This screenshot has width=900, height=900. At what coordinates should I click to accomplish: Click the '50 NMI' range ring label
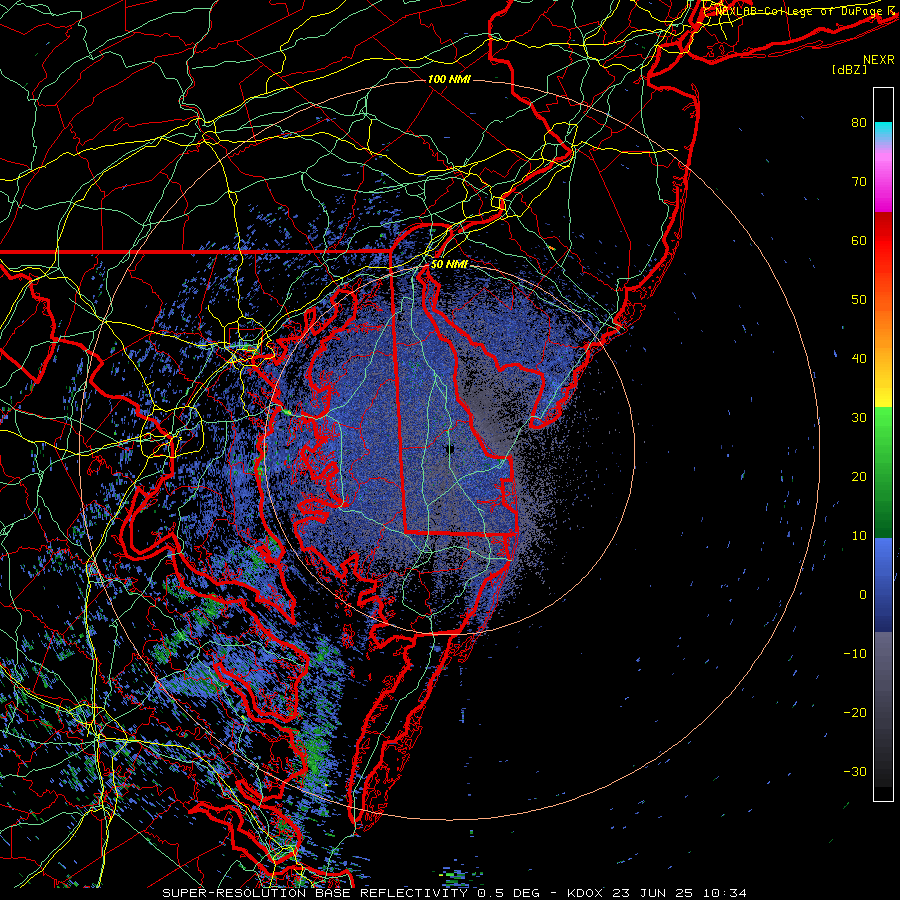[449, 265]
